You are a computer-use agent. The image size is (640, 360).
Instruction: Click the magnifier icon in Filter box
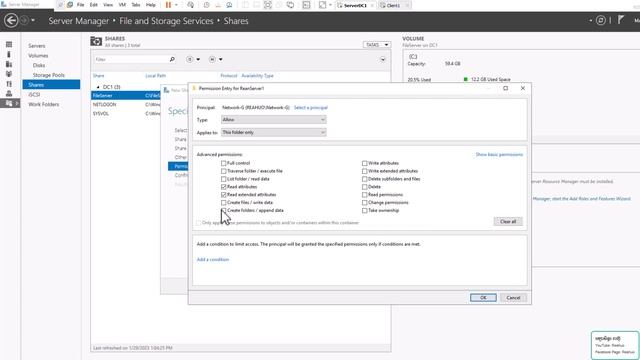point(172,59)
